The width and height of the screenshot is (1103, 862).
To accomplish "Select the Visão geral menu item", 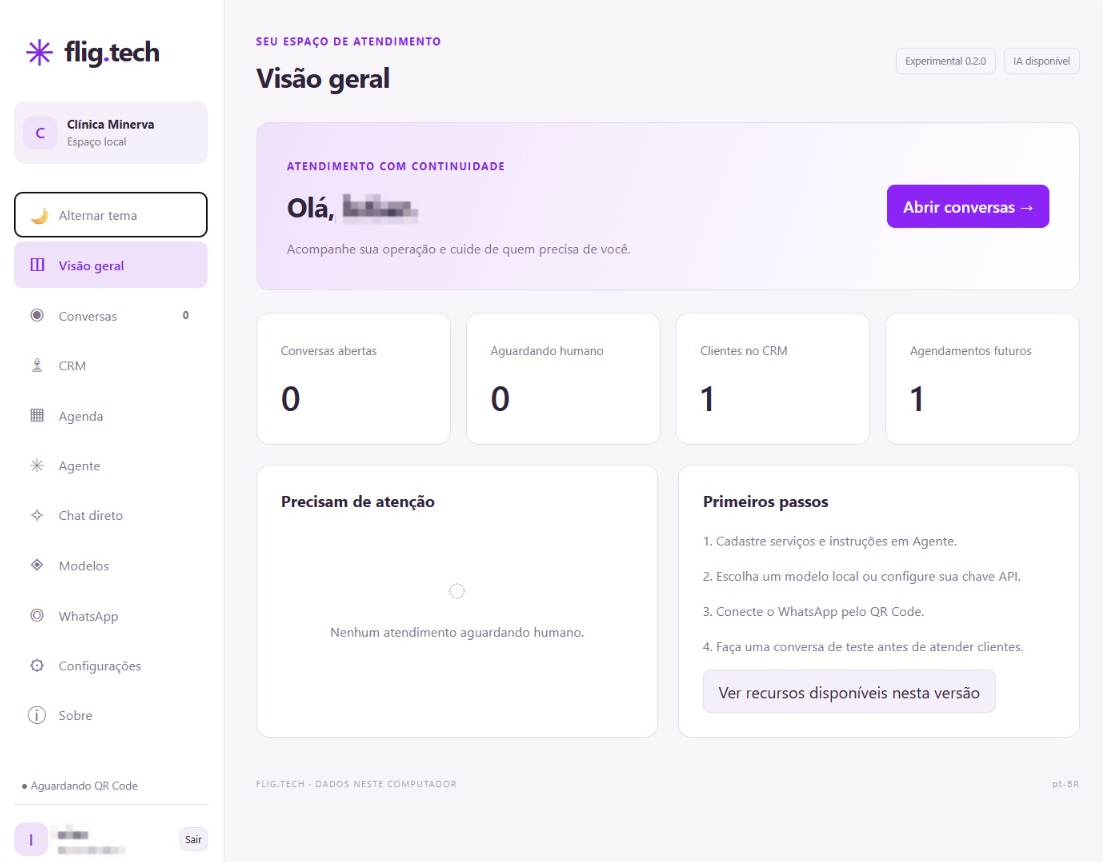I will (x=110, y=265).
